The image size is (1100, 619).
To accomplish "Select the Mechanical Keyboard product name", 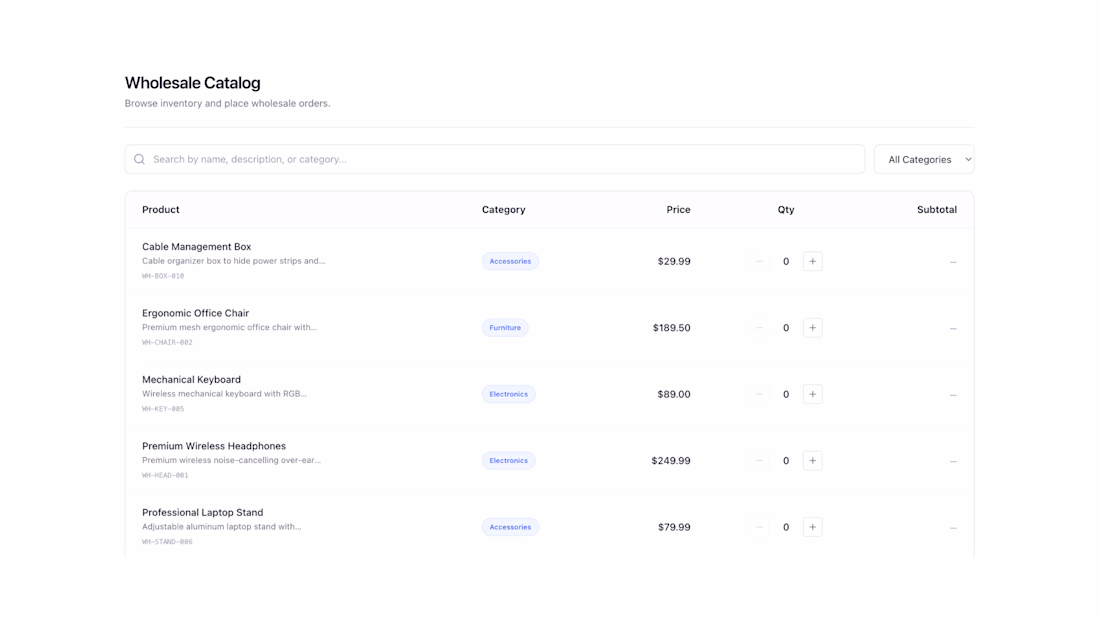I will click(x=192, y=380).
